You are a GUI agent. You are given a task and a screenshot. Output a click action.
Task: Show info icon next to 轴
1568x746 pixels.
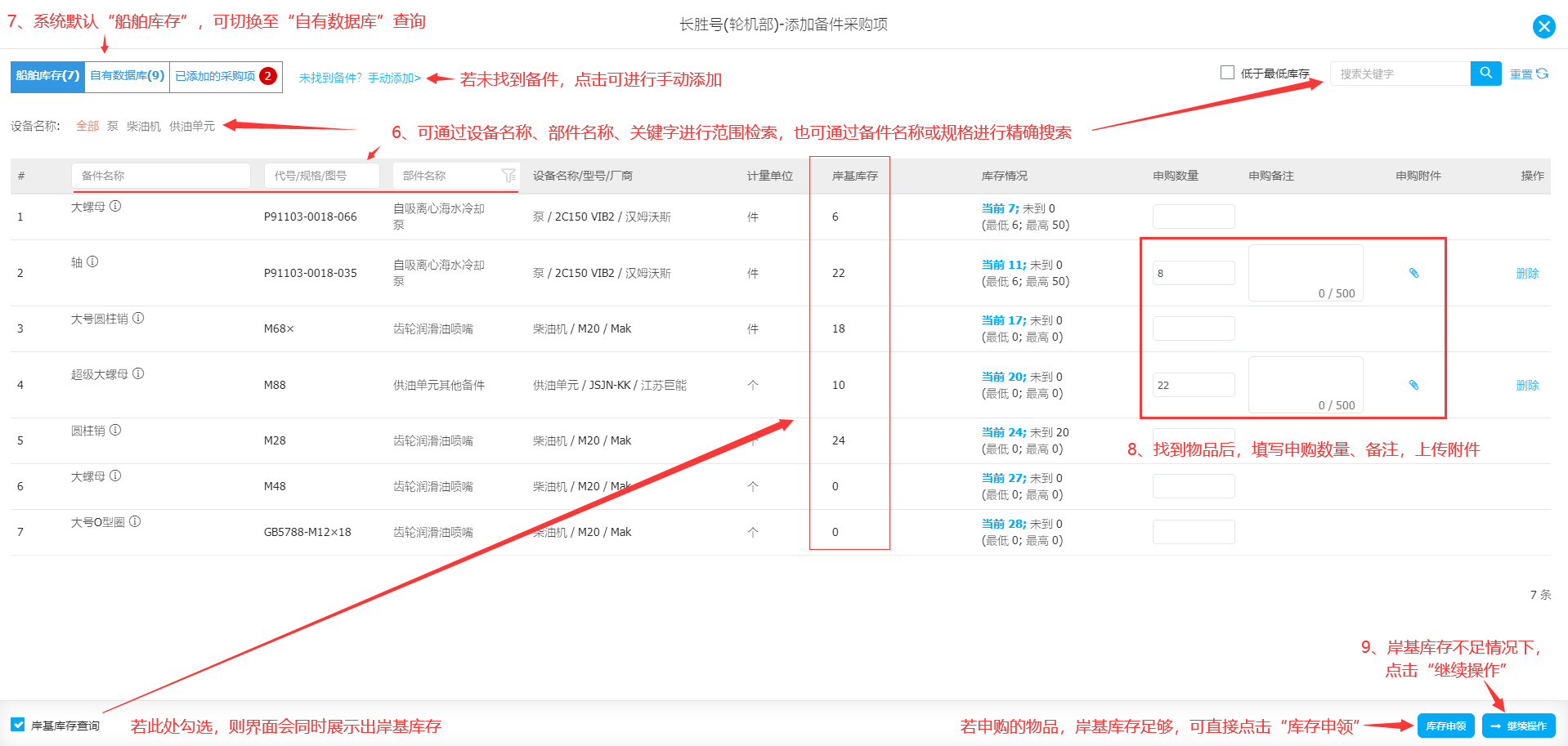92,261
